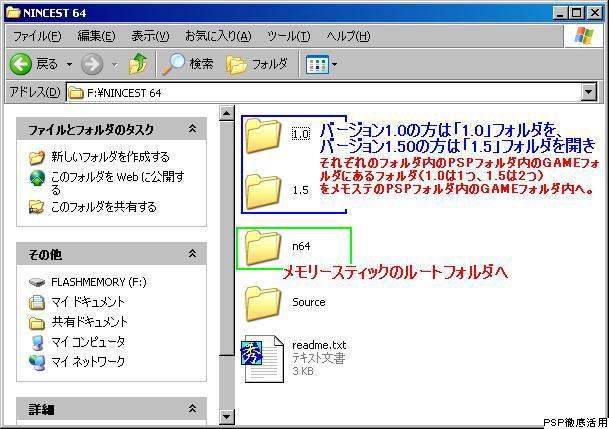
Task: Click the green Back arrow icon
Action: click(21, 64)
